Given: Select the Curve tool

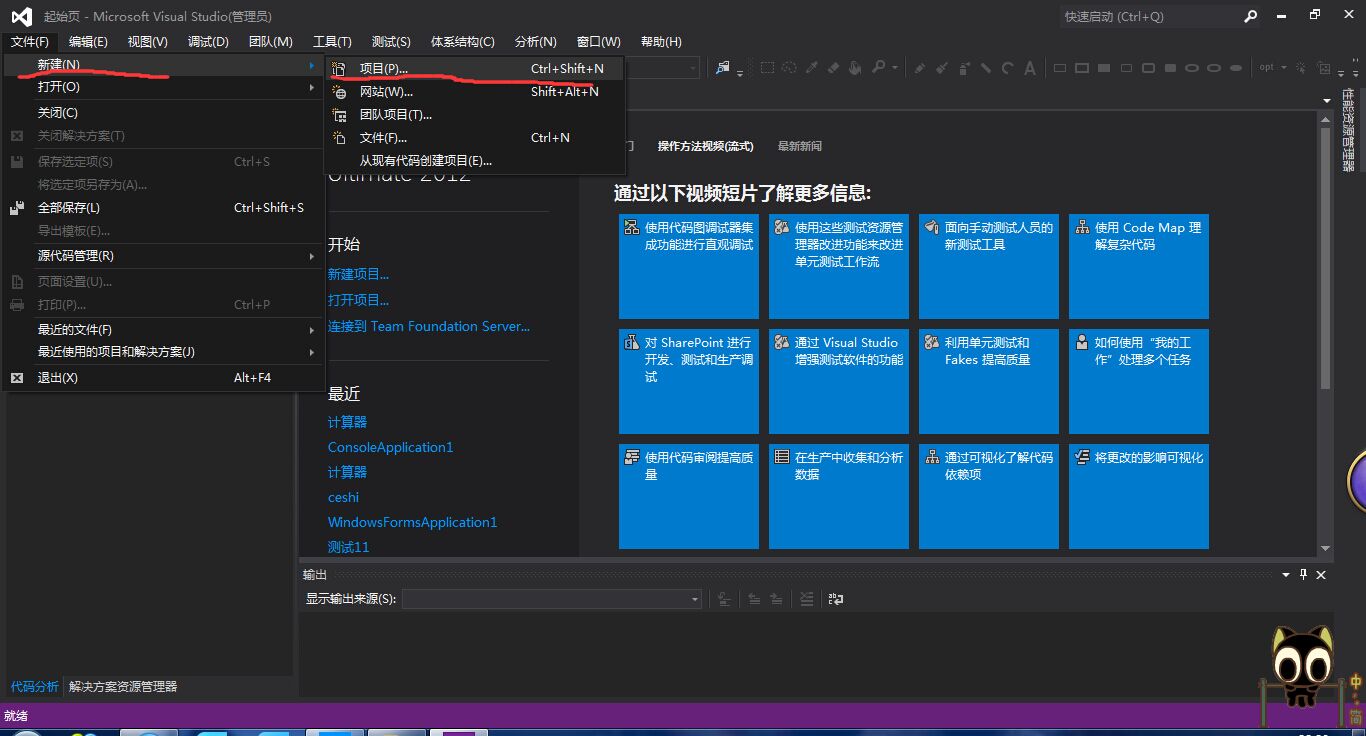Looking at the screenshot, I should 1008,68.
